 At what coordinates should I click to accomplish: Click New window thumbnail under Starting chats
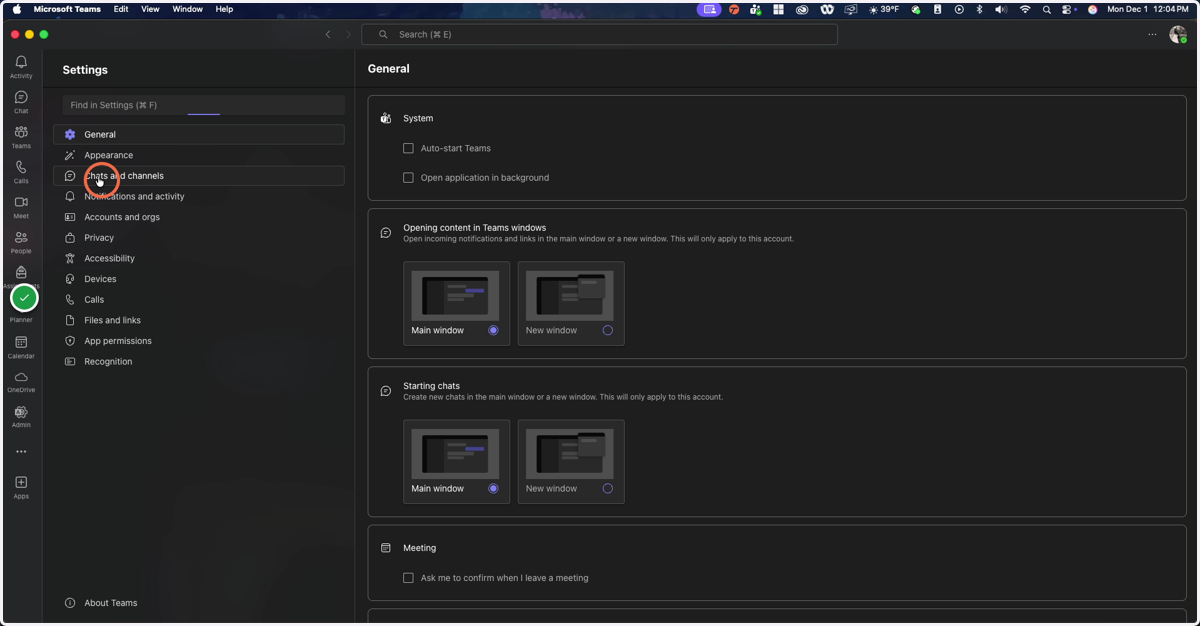[571, 455]
